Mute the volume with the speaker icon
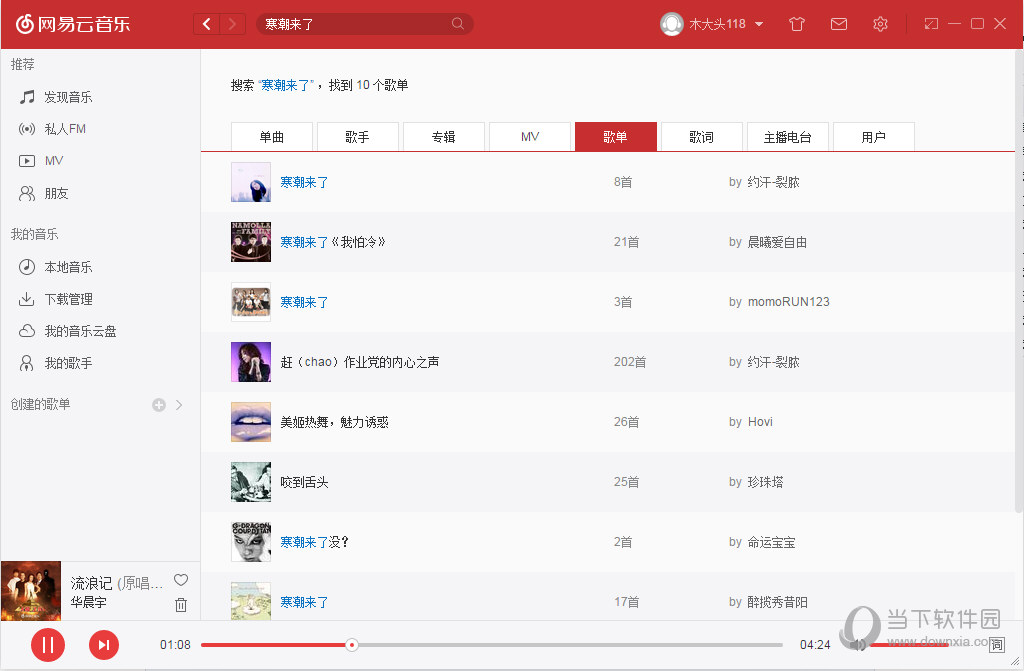The height and width of the screenshot is (671, 1024). pos(858,645)
